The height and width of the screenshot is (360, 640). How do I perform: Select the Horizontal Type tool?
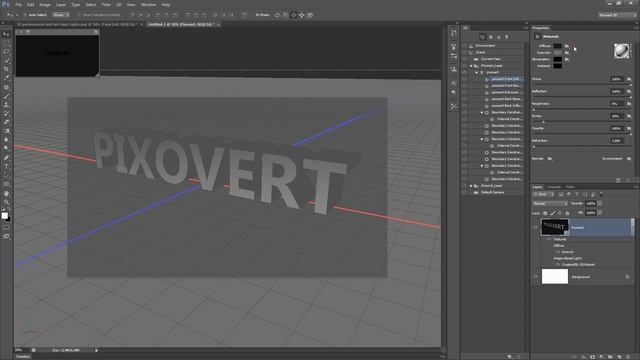click(6, 167)
